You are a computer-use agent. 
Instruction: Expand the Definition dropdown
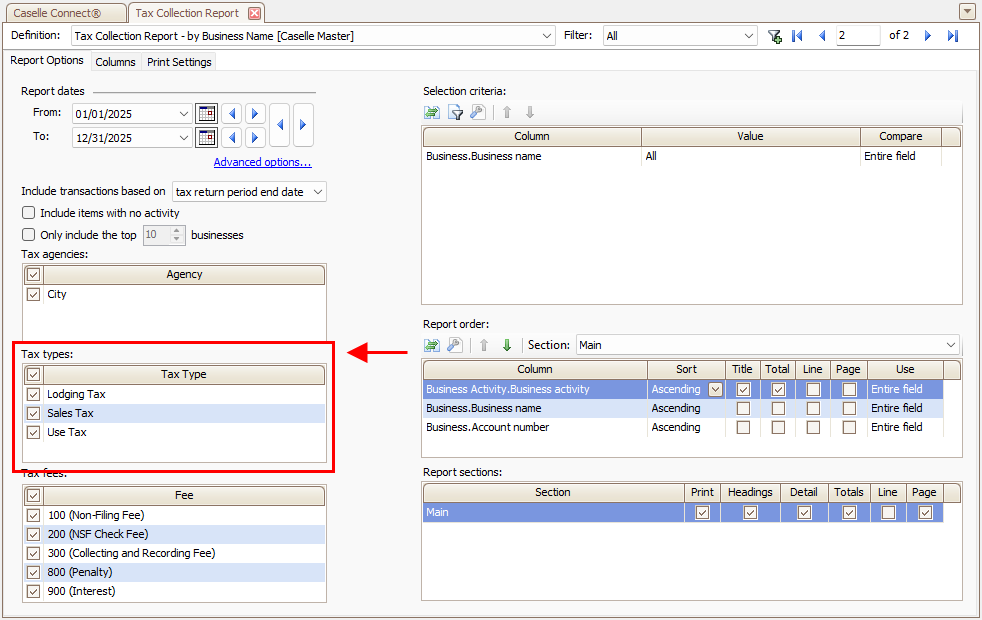pyautogui.click(x=547, y=36)
